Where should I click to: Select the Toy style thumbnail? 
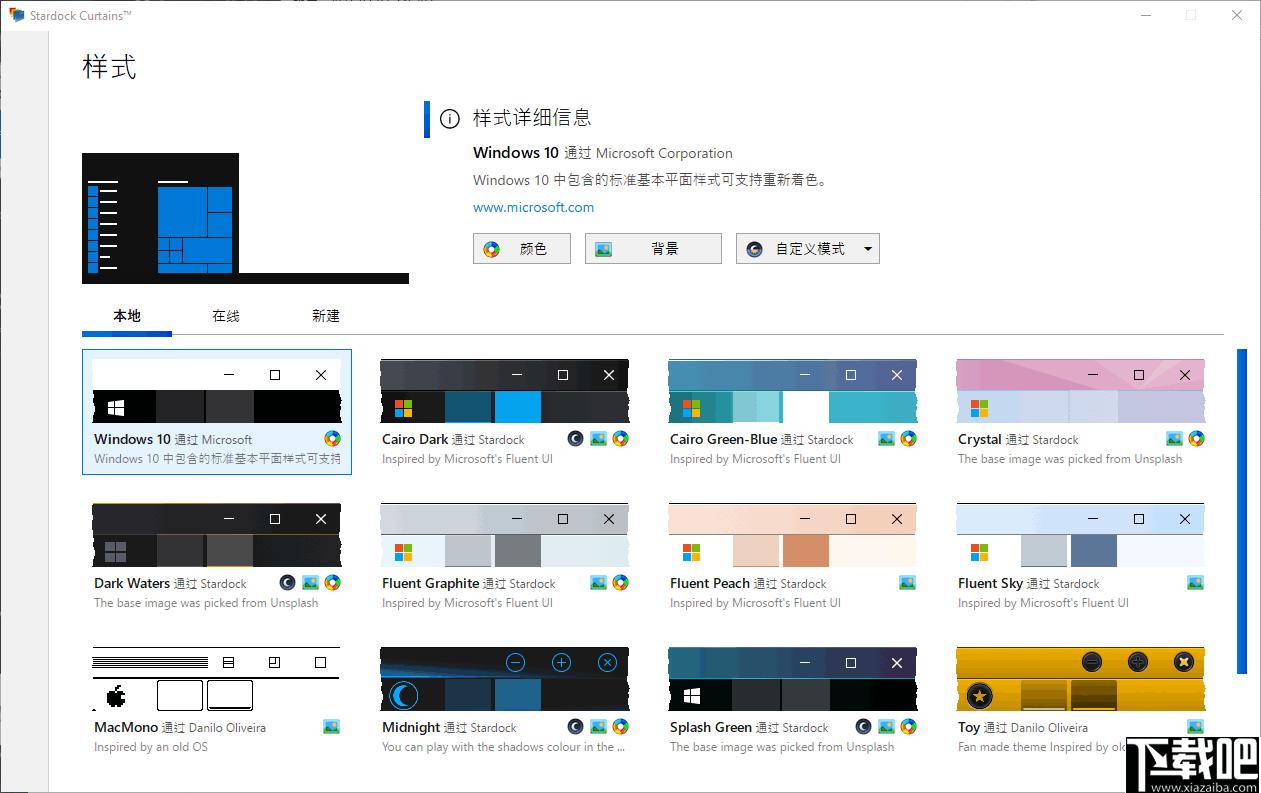coord(1080,679)
